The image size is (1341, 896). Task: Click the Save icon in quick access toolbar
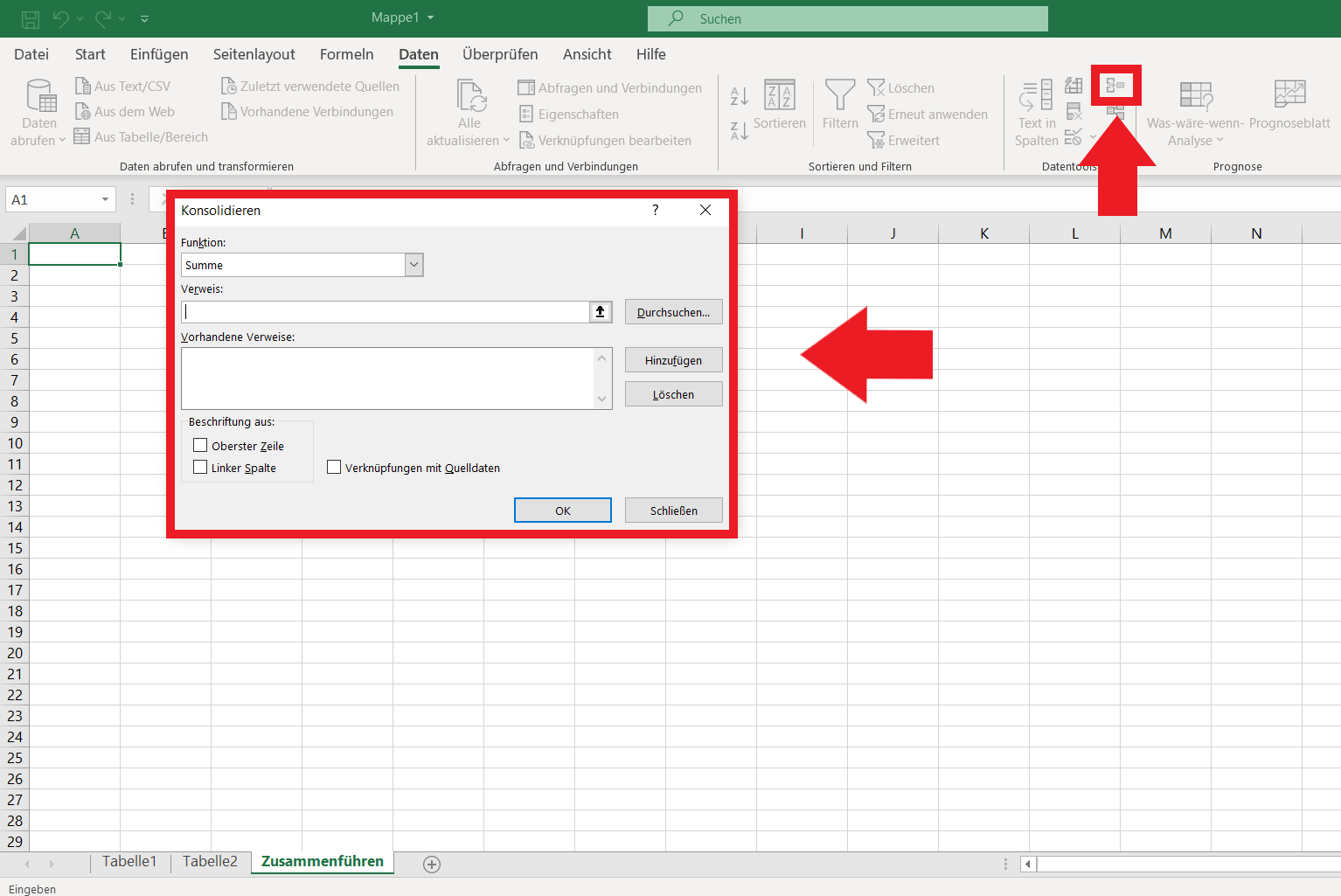(31, 18)
